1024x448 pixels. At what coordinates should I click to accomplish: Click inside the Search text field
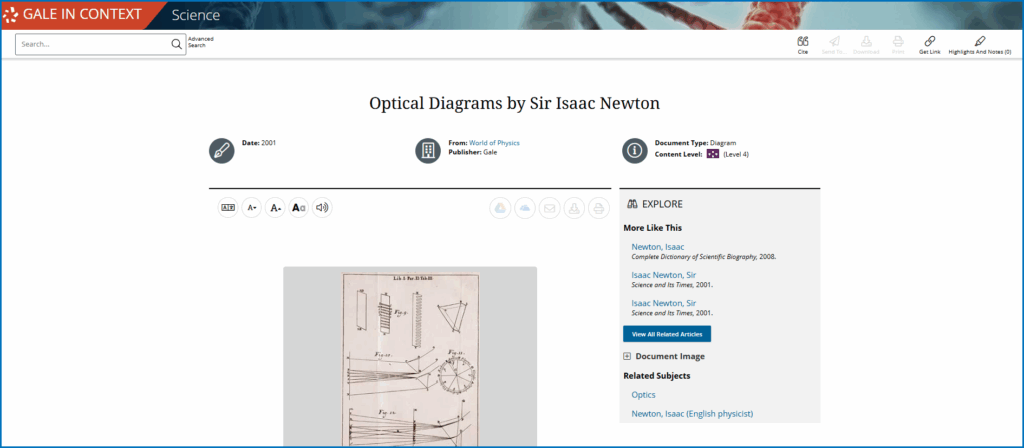(x=95, y=44)
